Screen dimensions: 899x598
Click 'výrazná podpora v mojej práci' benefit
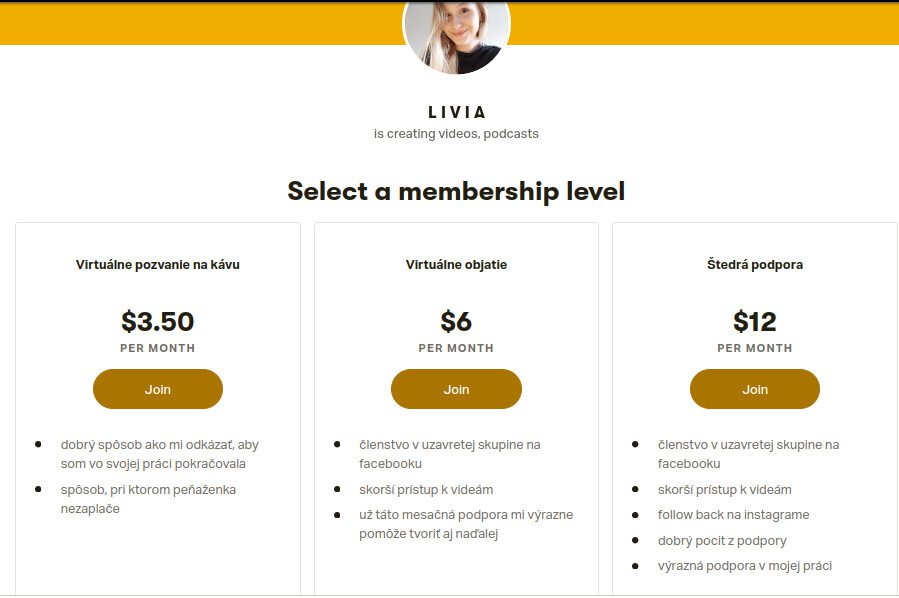744,566
